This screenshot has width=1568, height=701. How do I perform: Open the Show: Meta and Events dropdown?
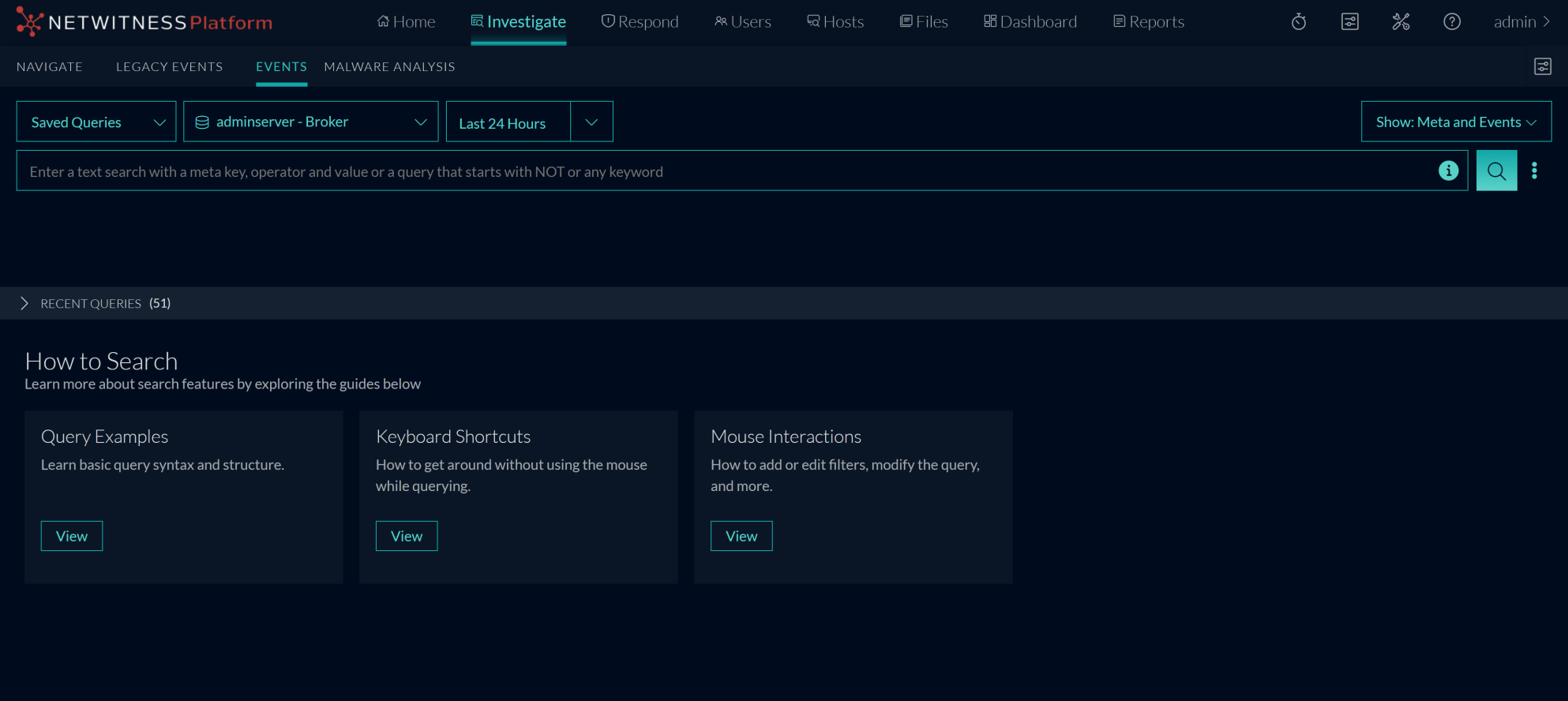click(1455, 122)
